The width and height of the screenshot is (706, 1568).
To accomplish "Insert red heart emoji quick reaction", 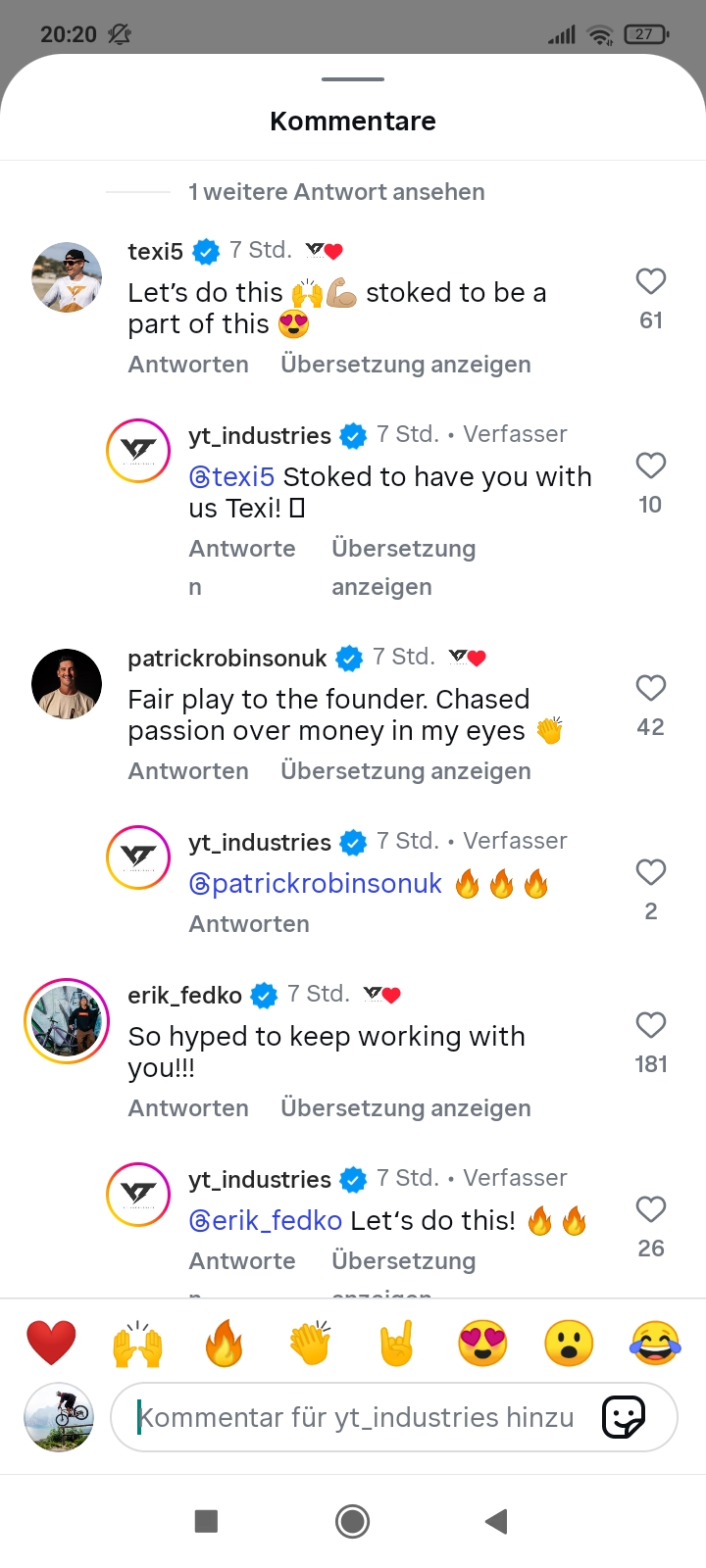I will click(x=51, y=1343).
